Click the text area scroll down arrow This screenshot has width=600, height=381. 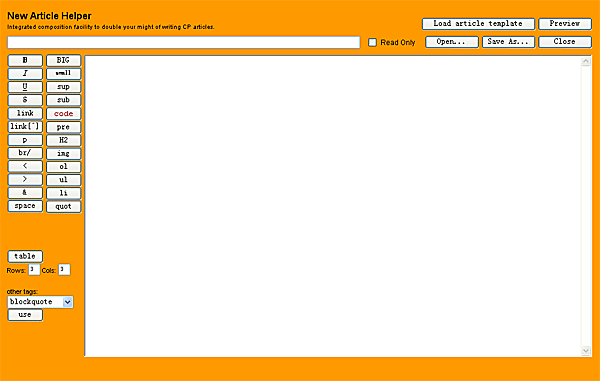586,351
